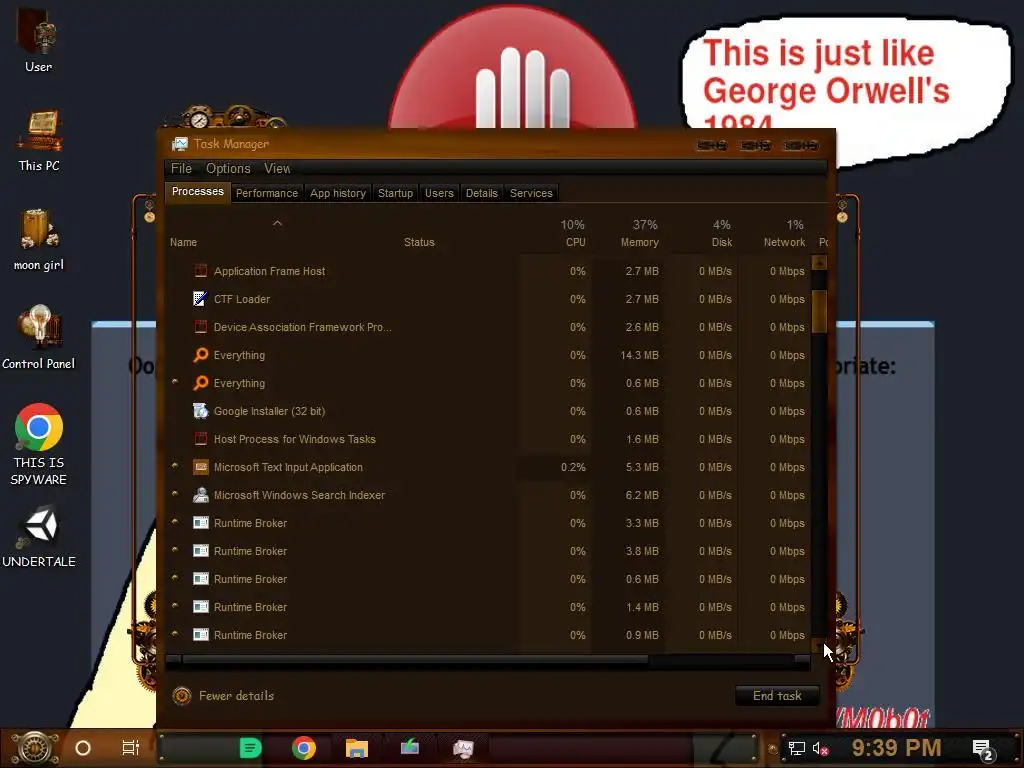Click the CTF Loader process icon
The width and height of the screenshot is (1024, 768).
[x=200, y=298]
